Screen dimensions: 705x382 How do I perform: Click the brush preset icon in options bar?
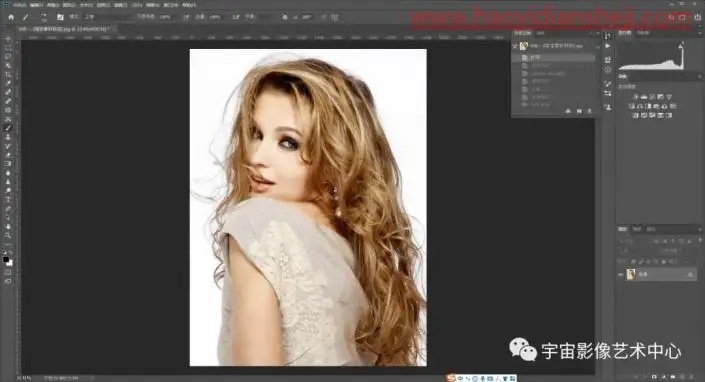tap(43, 17)
